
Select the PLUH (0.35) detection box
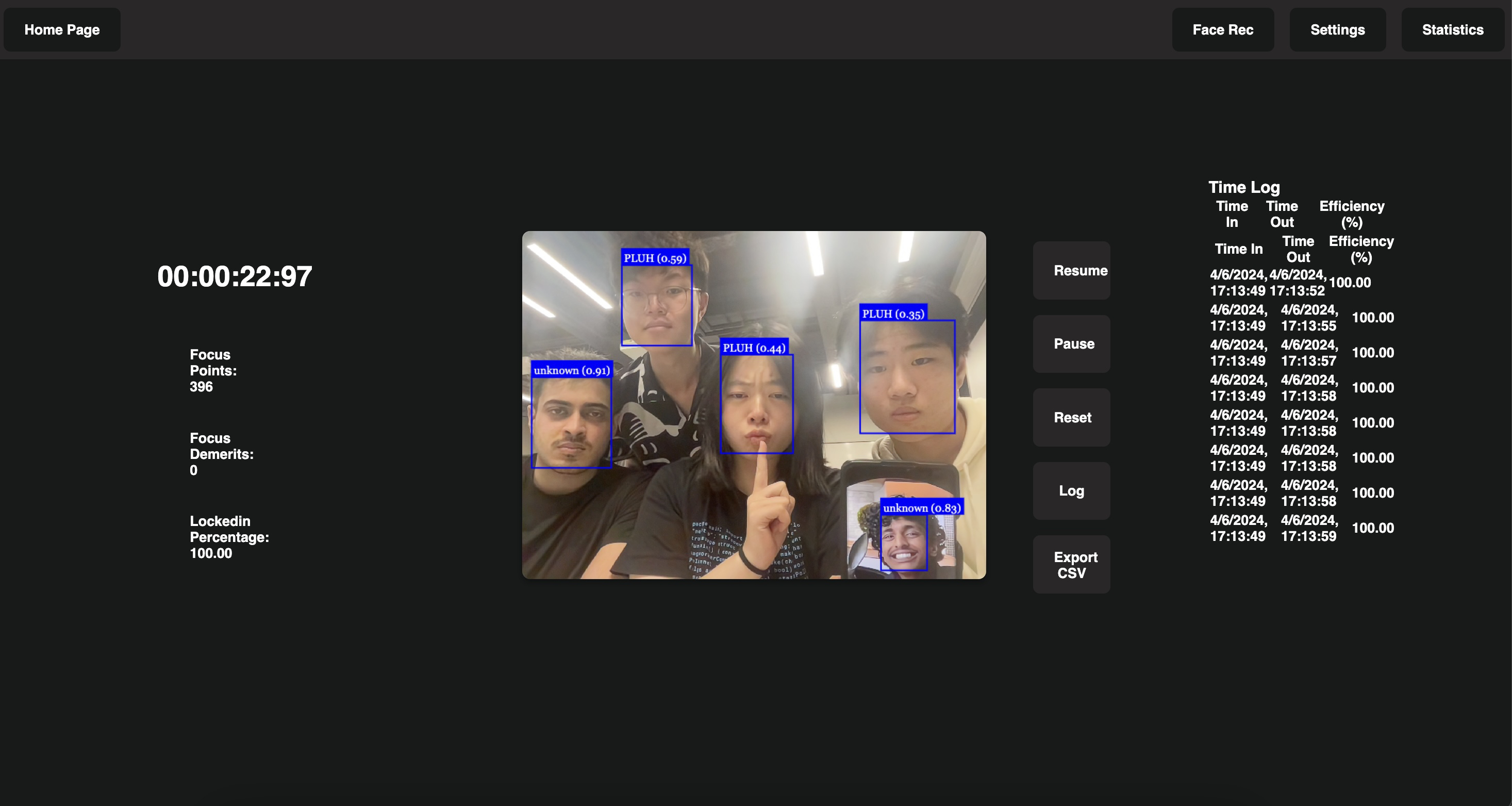click(907, 377)
